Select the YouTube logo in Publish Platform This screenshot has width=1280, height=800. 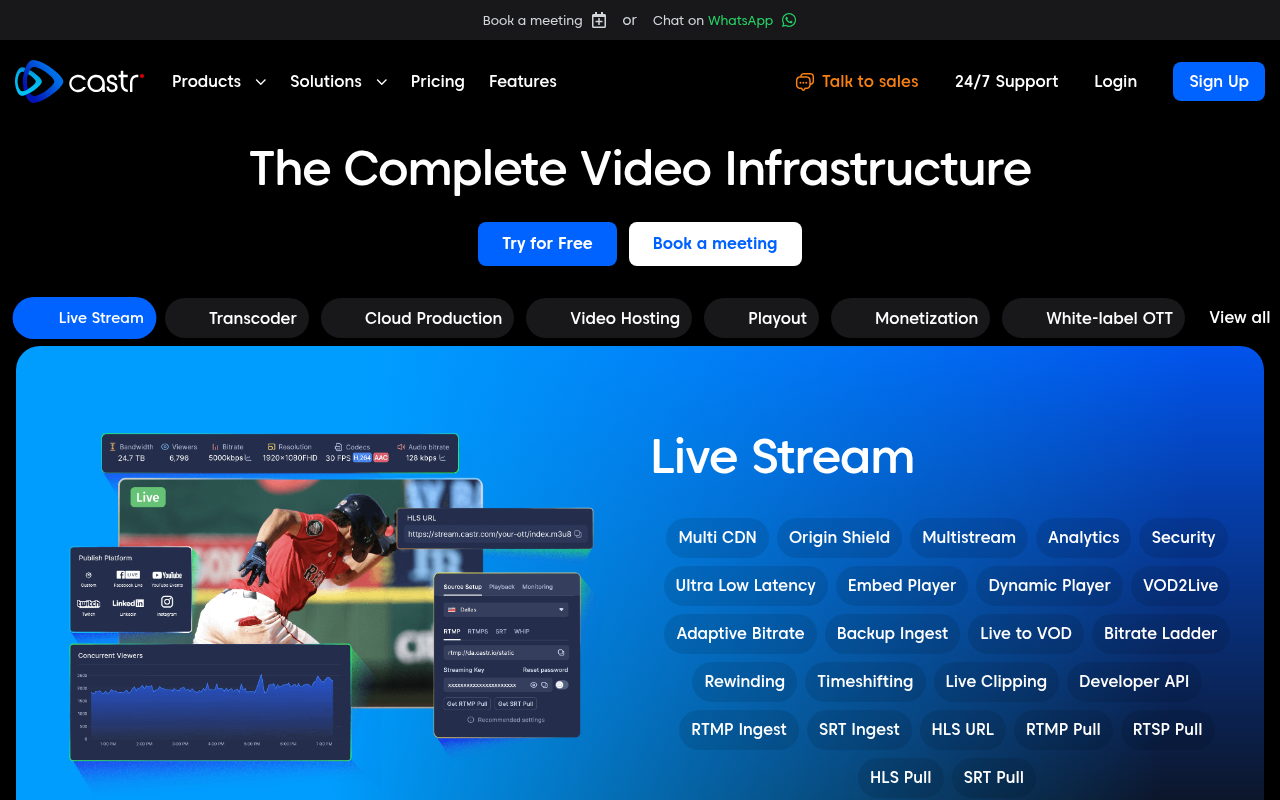(x=167, y=575)
